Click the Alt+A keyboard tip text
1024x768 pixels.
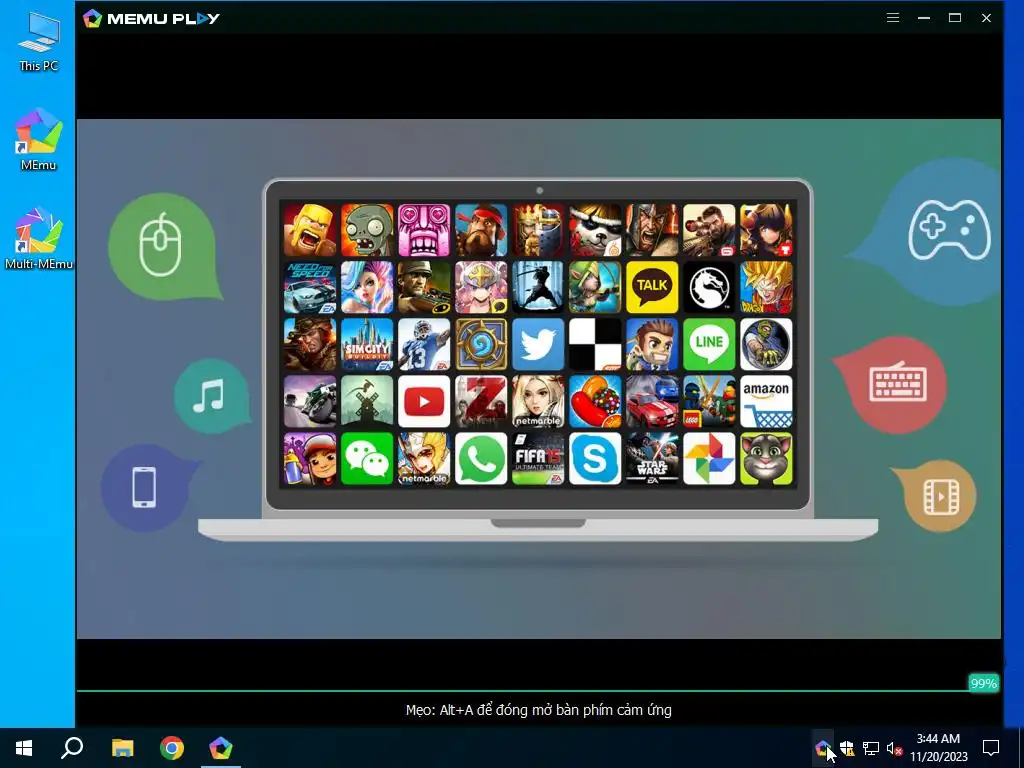click(x=538, y=710)
